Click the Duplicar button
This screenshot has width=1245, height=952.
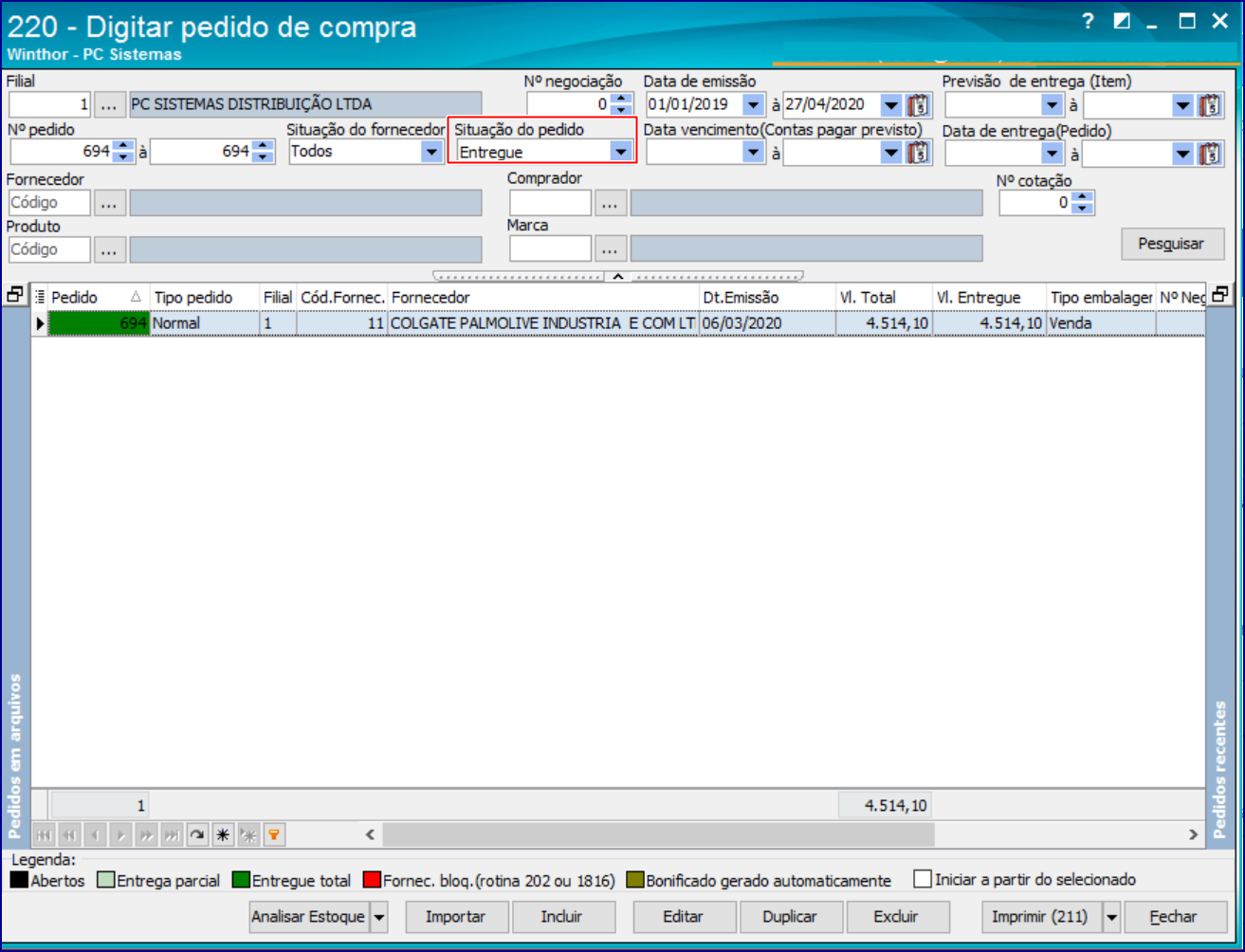pos(790,917)
